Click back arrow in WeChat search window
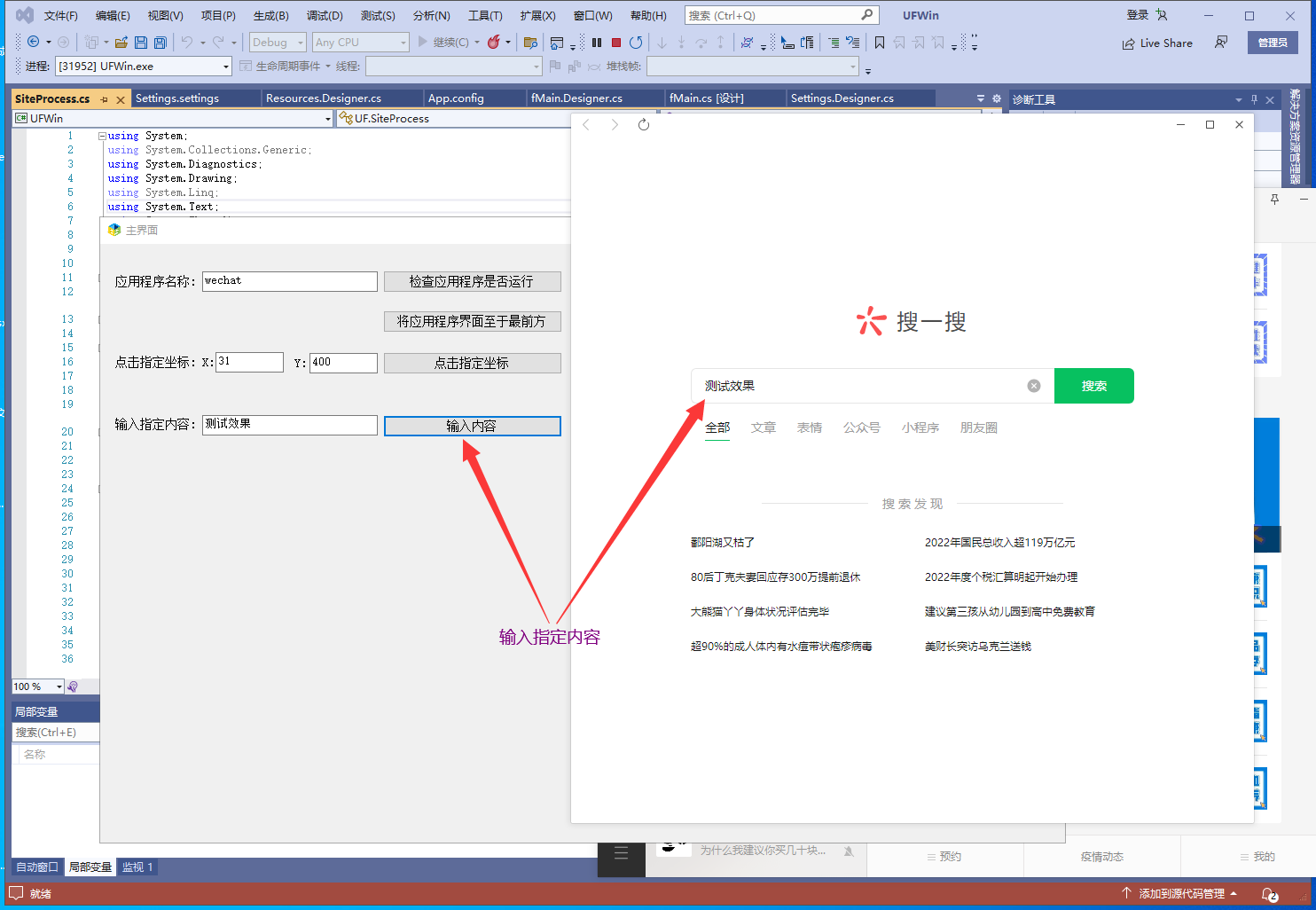1316x910 pixels. [586, 125]
